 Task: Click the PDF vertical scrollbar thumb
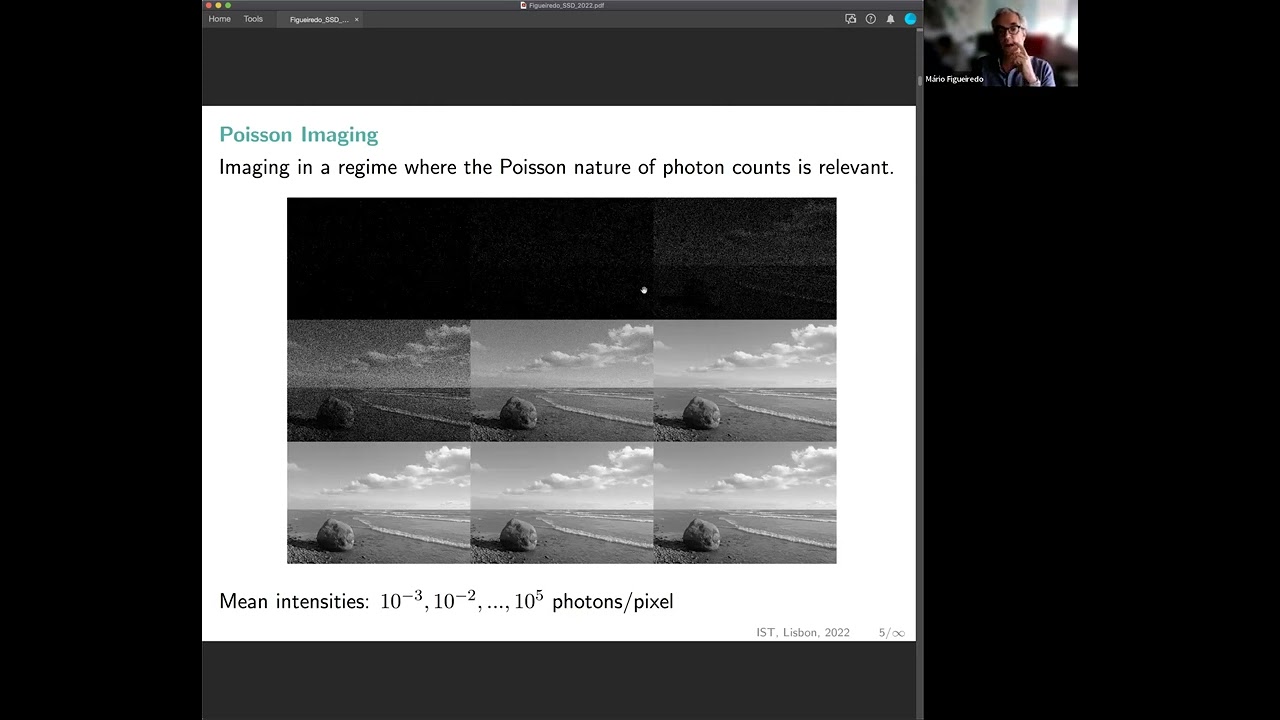[919, 80]
